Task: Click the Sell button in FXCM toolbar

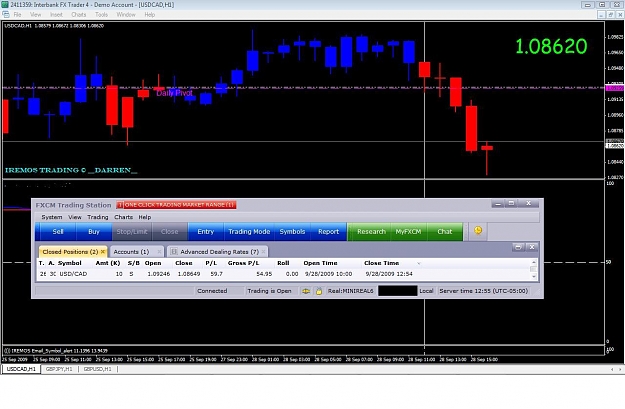Action: coord(58,232)
